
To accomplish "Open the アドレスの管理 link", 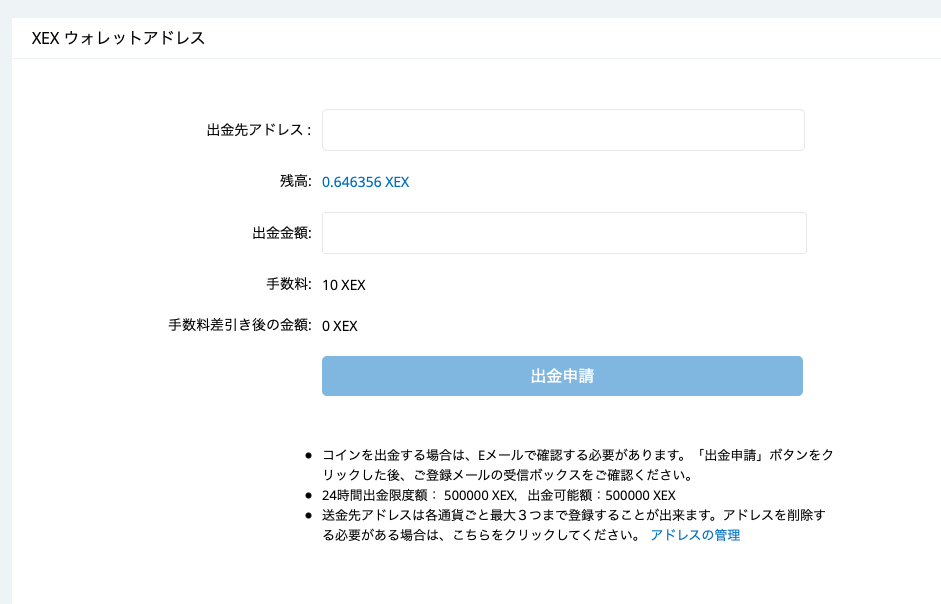I will click(695, 535).
